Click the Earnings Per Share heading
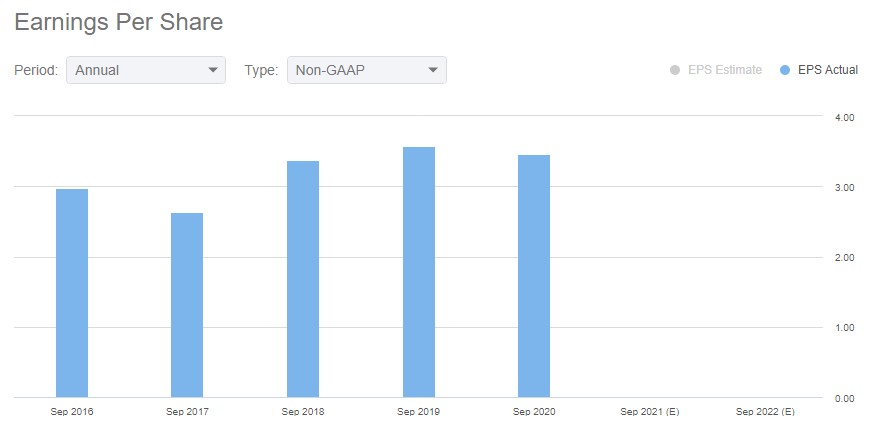The height and width of the screenshot is (430, 872). point(118,22)
